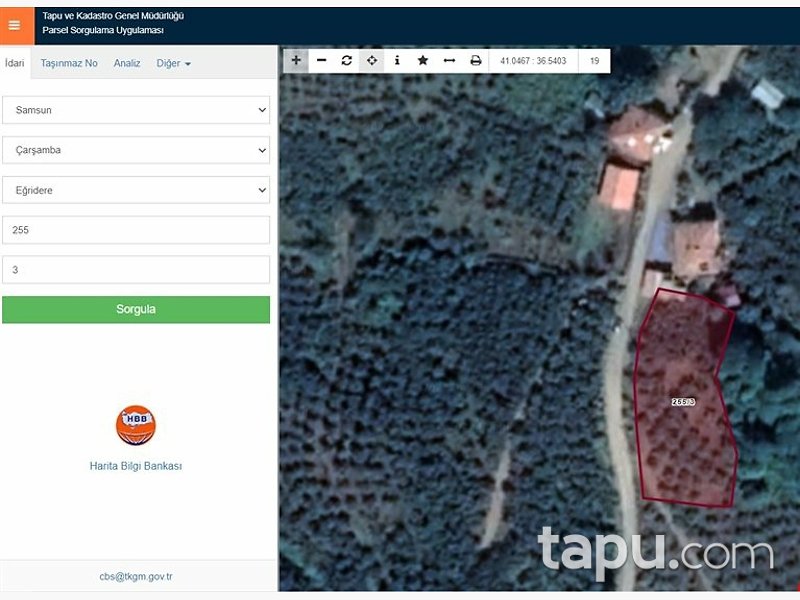Click the cbs@tkgm.gov.tr email link
This screenshot has height=600, width=800.
tap(136, 577)
